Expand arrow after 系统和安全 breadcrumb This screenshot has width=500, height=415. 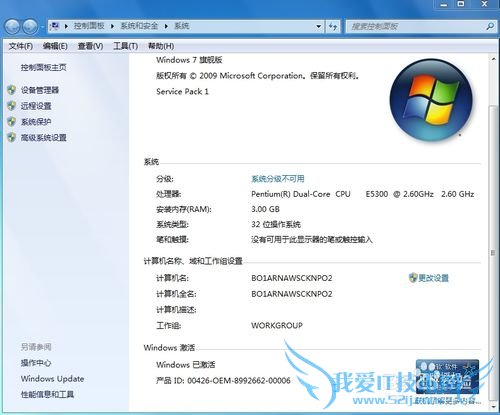pyautogui.click(x=166, y=26)
